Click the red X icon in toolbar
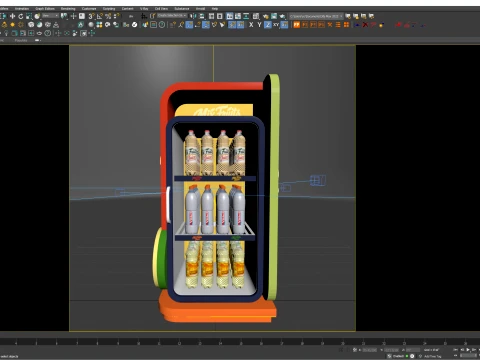 pos(365,25)
